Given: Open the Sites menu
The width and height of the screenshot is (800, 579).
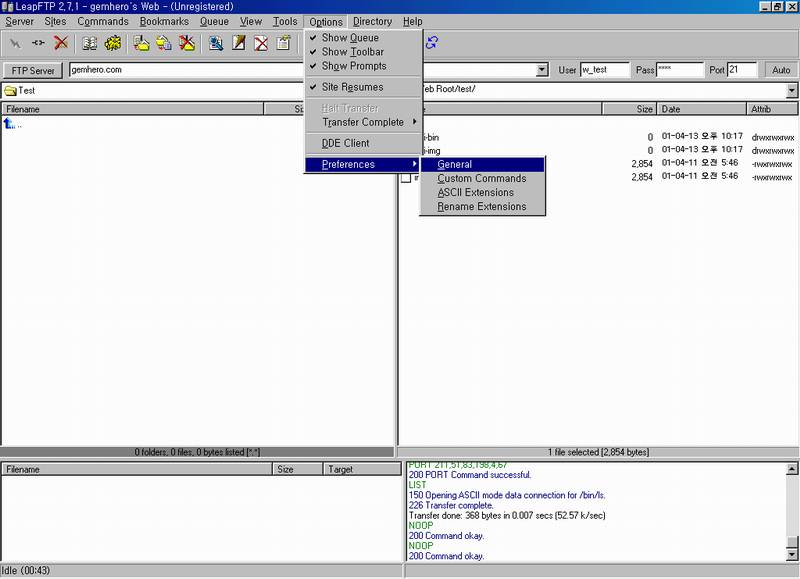Looking at the screenshot, I should 55,21.
